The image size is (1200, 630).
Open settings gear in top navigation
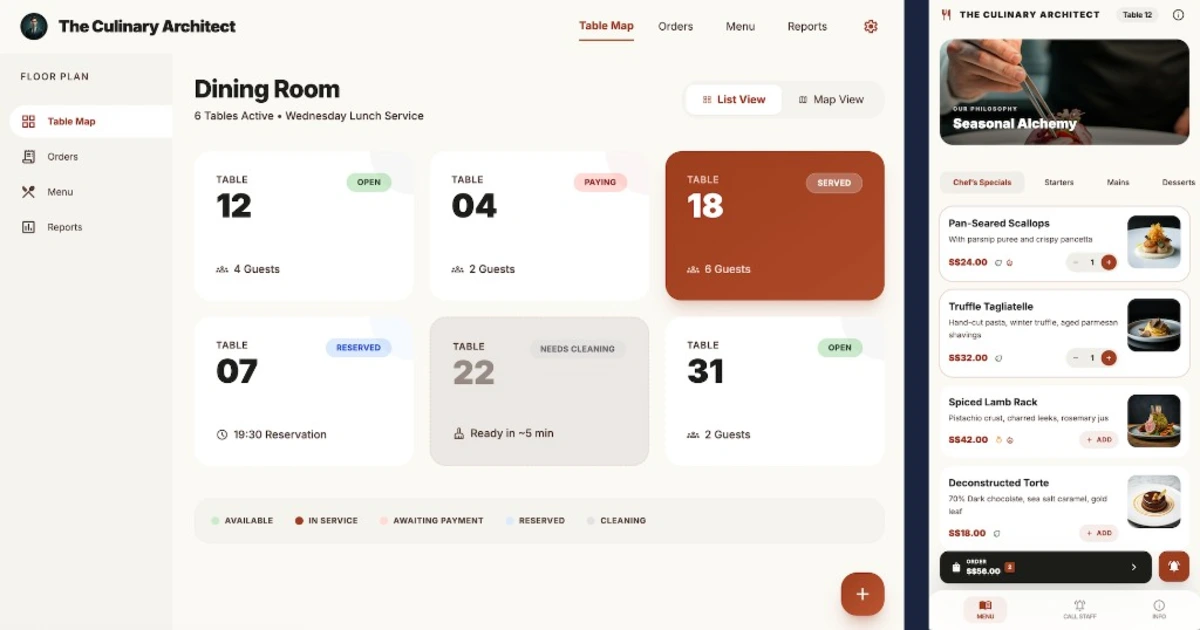pos(870,27)
